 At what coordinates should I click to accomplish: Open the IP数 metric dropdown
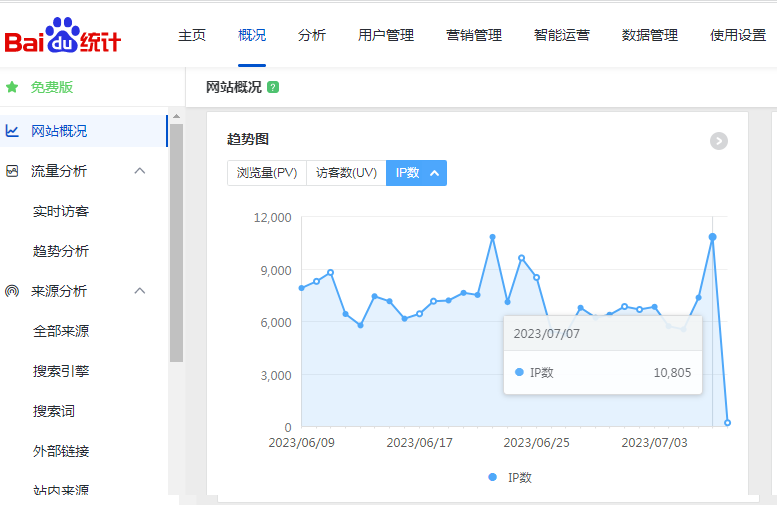[416, 173]
